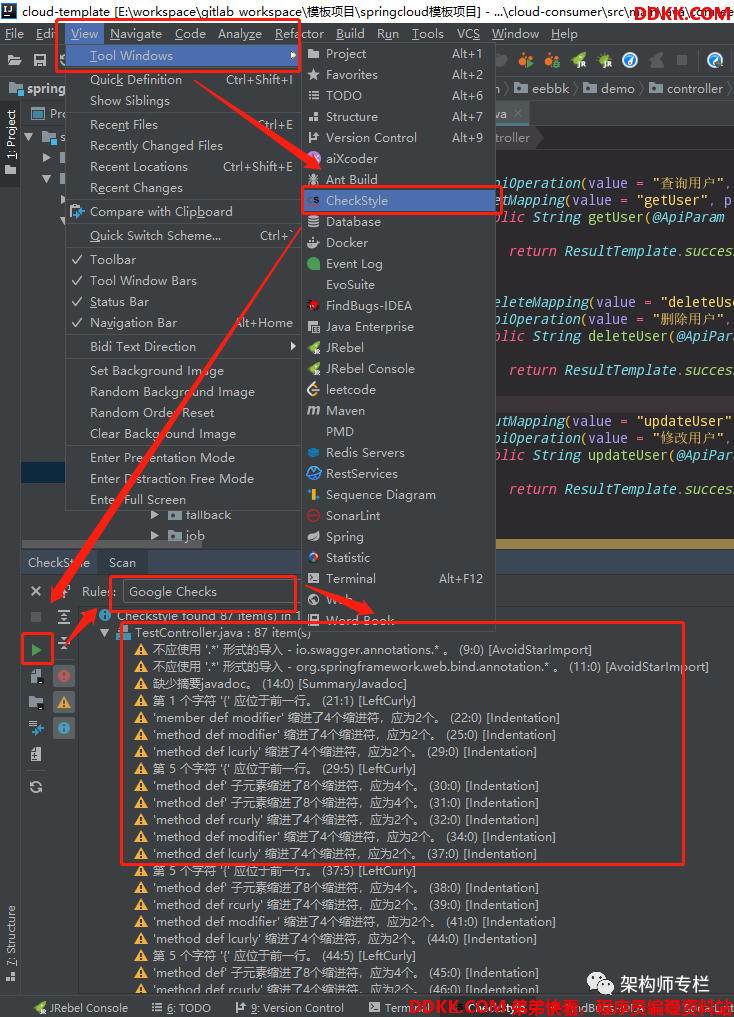Toggle display of Checkstyle warnings
The image size is (734, 1017).
click(64, 702)
